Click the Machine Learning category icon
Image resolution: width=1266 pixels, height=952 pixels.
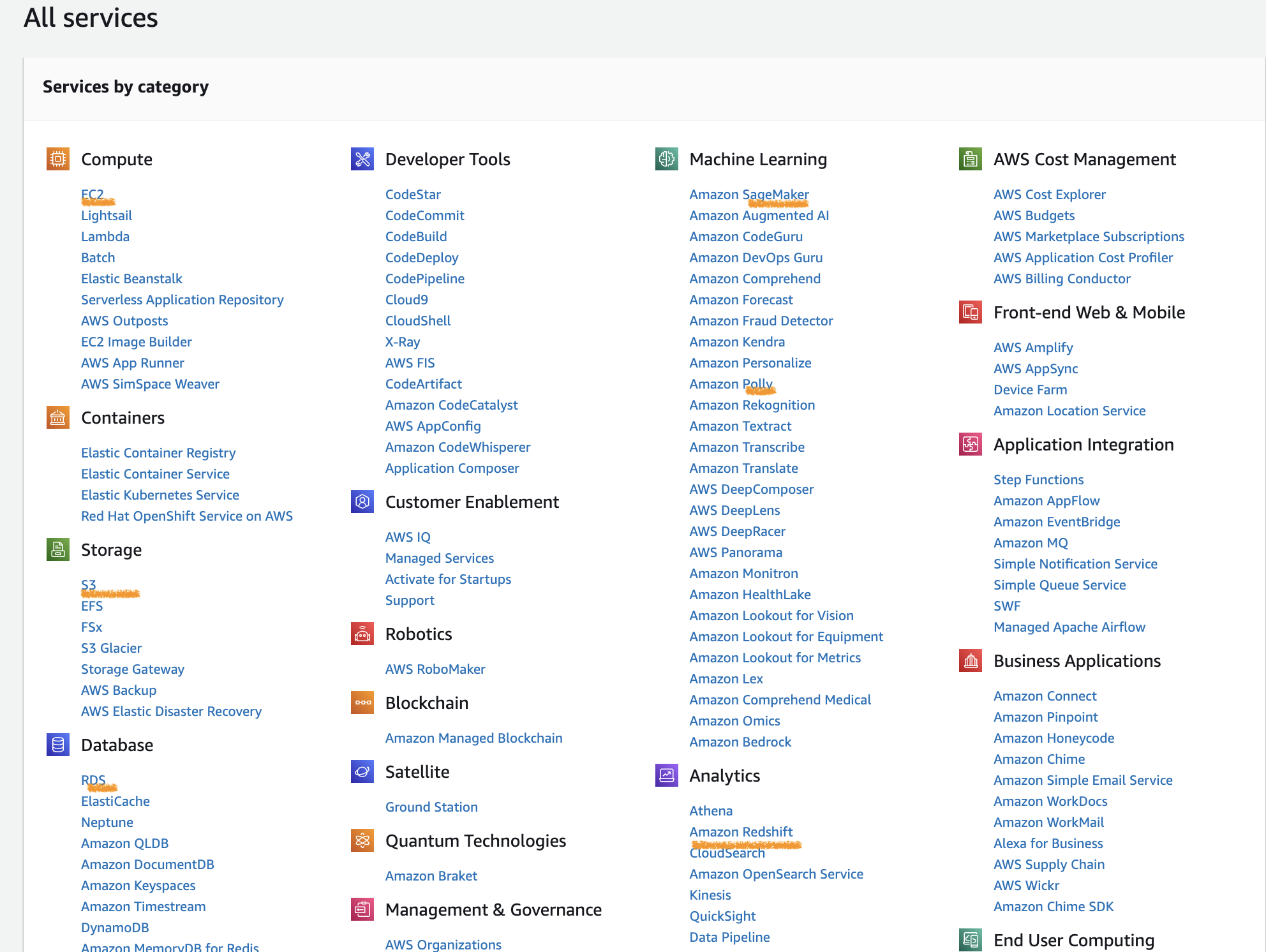coord(666,159)
